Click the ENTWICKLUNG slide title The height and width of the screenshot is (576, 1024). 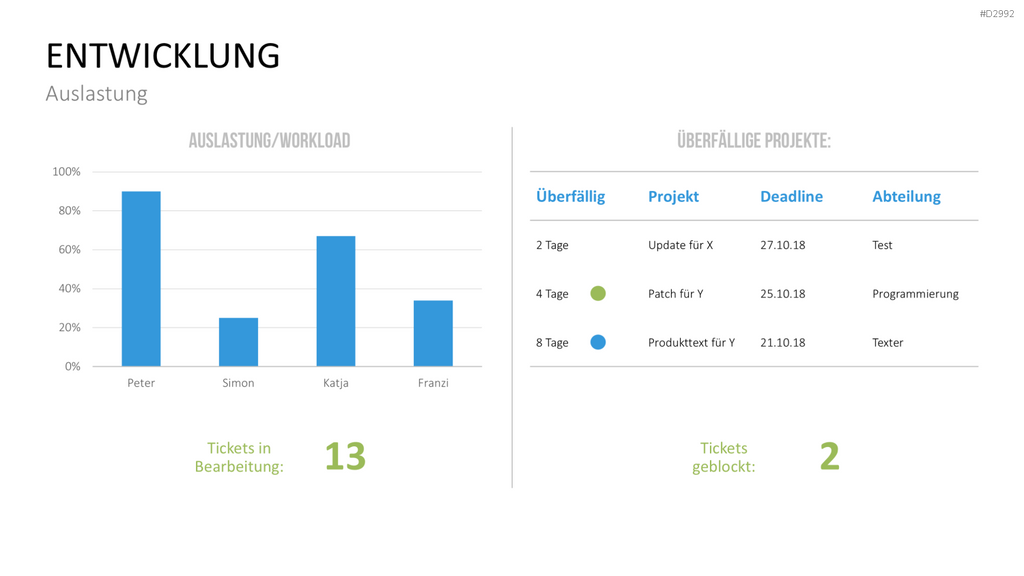pyautogui.click(x=163, y=56)
